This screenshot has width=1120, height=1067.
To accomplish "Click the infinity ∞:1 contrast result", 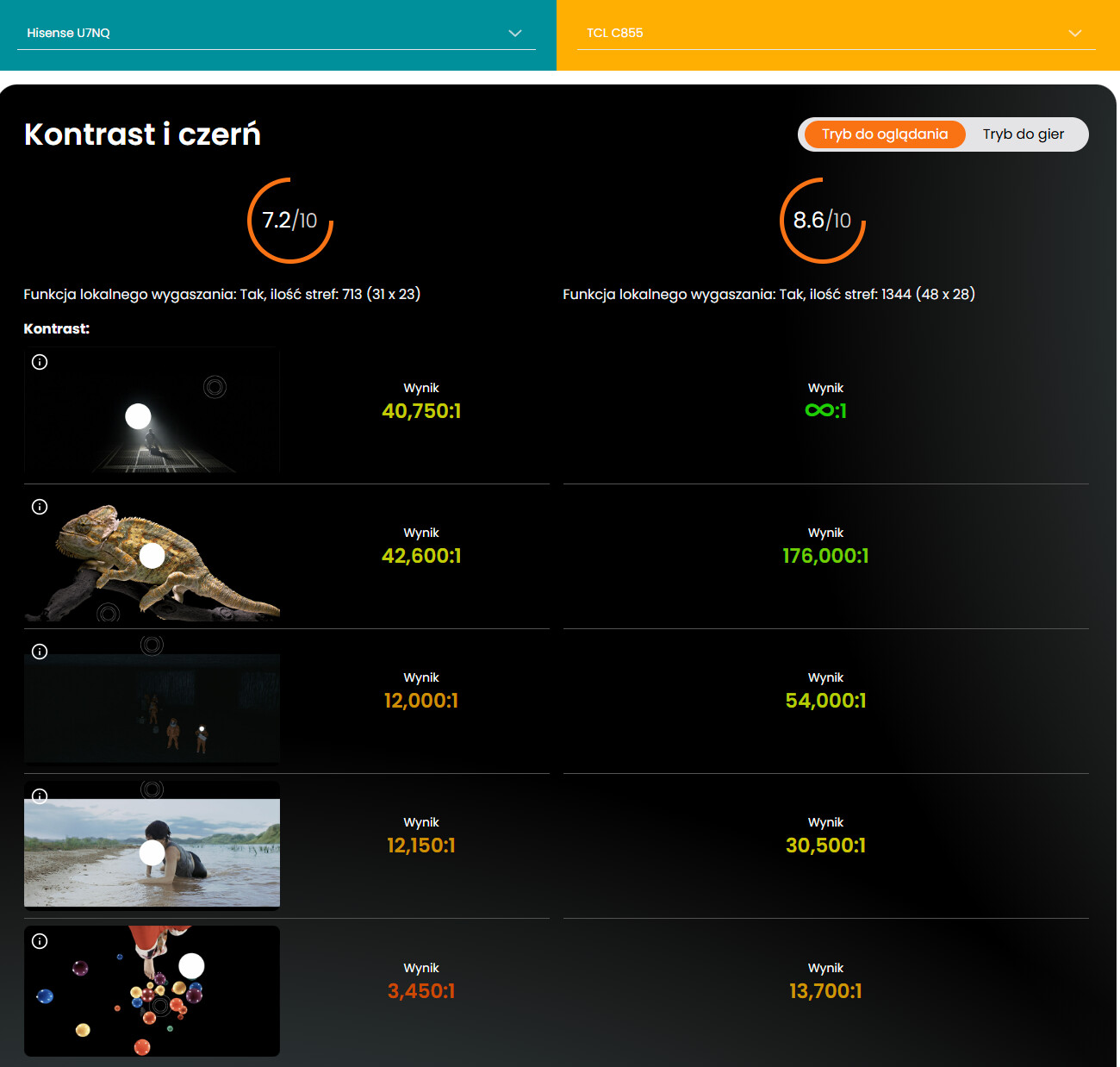I will point(826,411).
